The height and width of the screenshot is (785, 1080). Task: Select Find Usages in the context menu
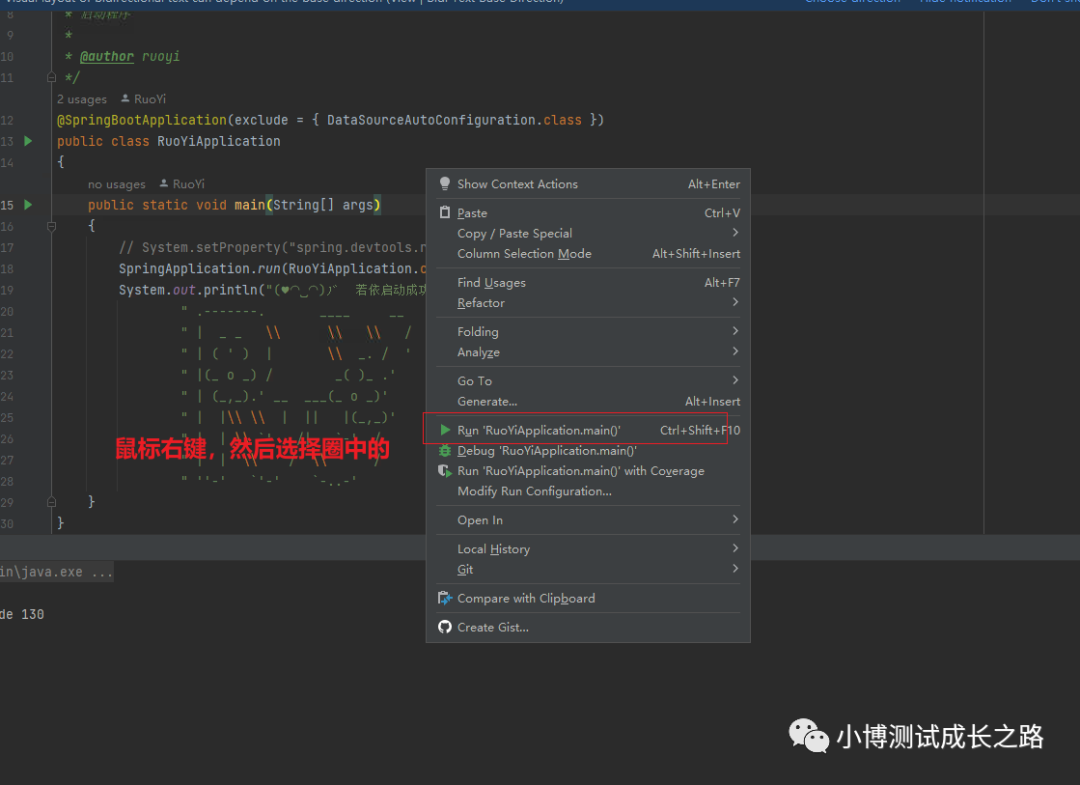(x=589, y=282)
